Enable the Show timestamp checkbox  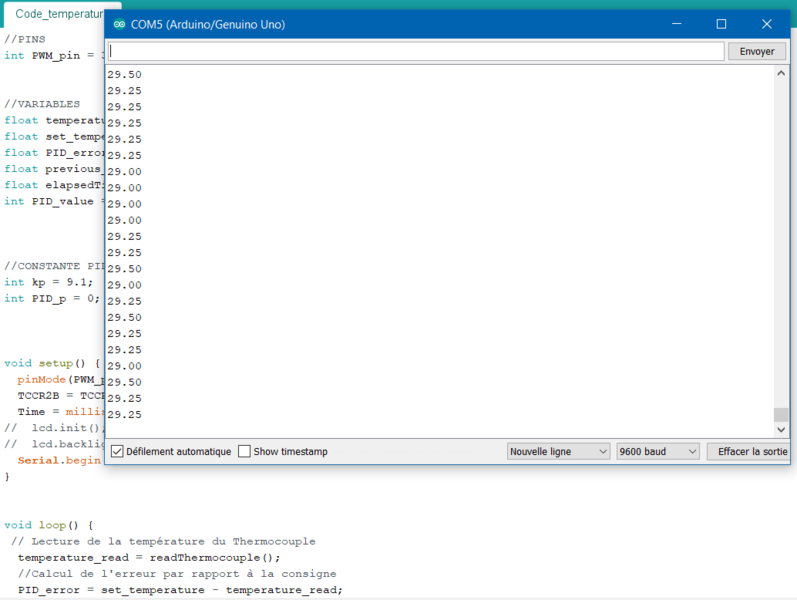[245, 452]
